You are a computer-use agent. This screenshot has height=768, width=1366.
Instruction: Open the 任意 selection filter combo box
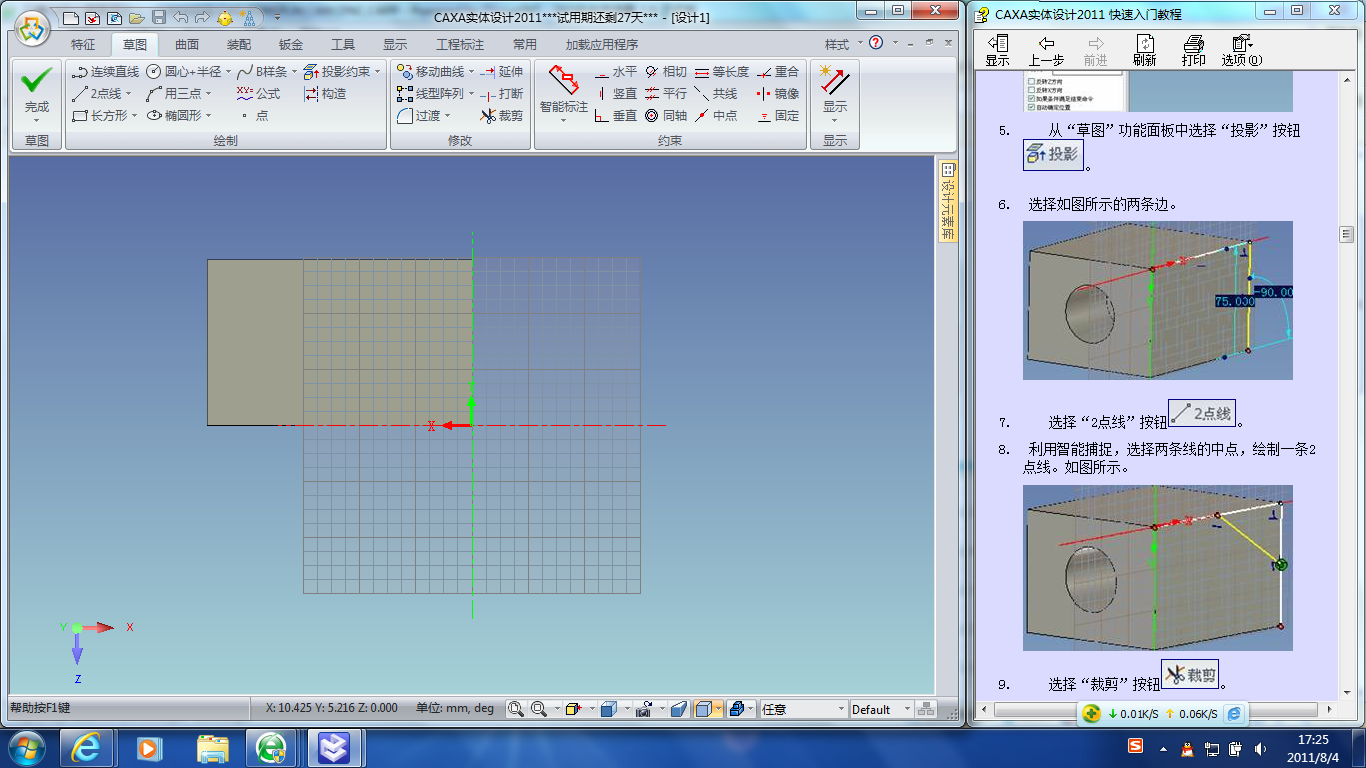(x=803, y=709)
